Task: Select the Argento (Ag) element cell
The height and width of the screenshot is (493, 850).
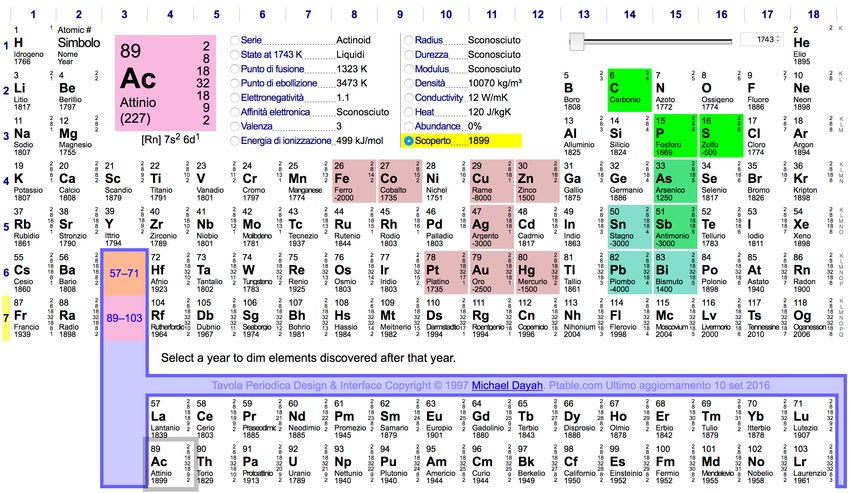Action: (x=492, y=227)
